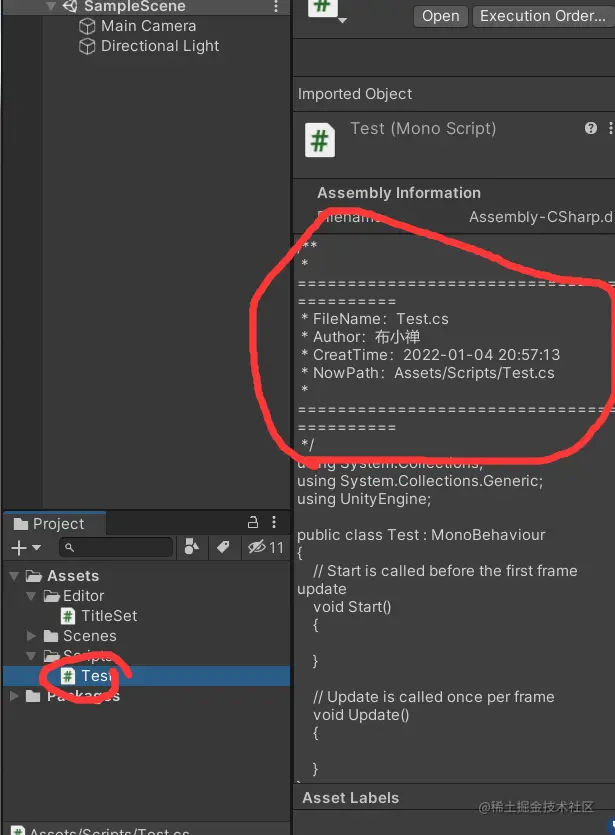Click the Editor folder icon
The width and height of the screenshot is (615, 835).
(x=51, y=596)
